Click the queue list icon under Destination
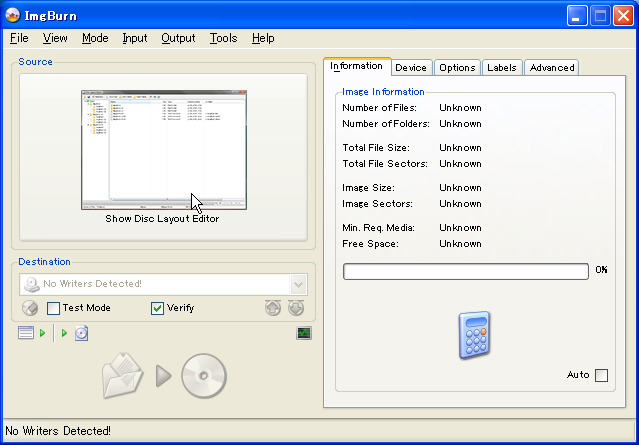This screenshot has width=639, height=445. pos(26,333)
